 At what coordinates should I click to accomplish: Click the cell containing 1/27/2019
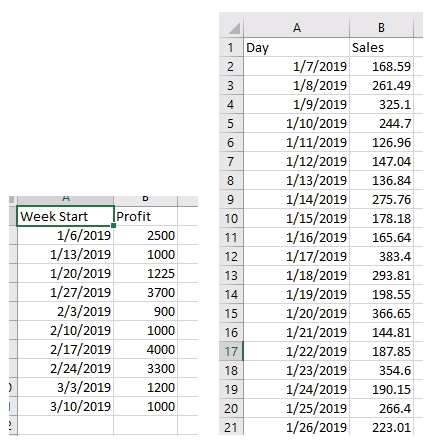tap(65, 292)
